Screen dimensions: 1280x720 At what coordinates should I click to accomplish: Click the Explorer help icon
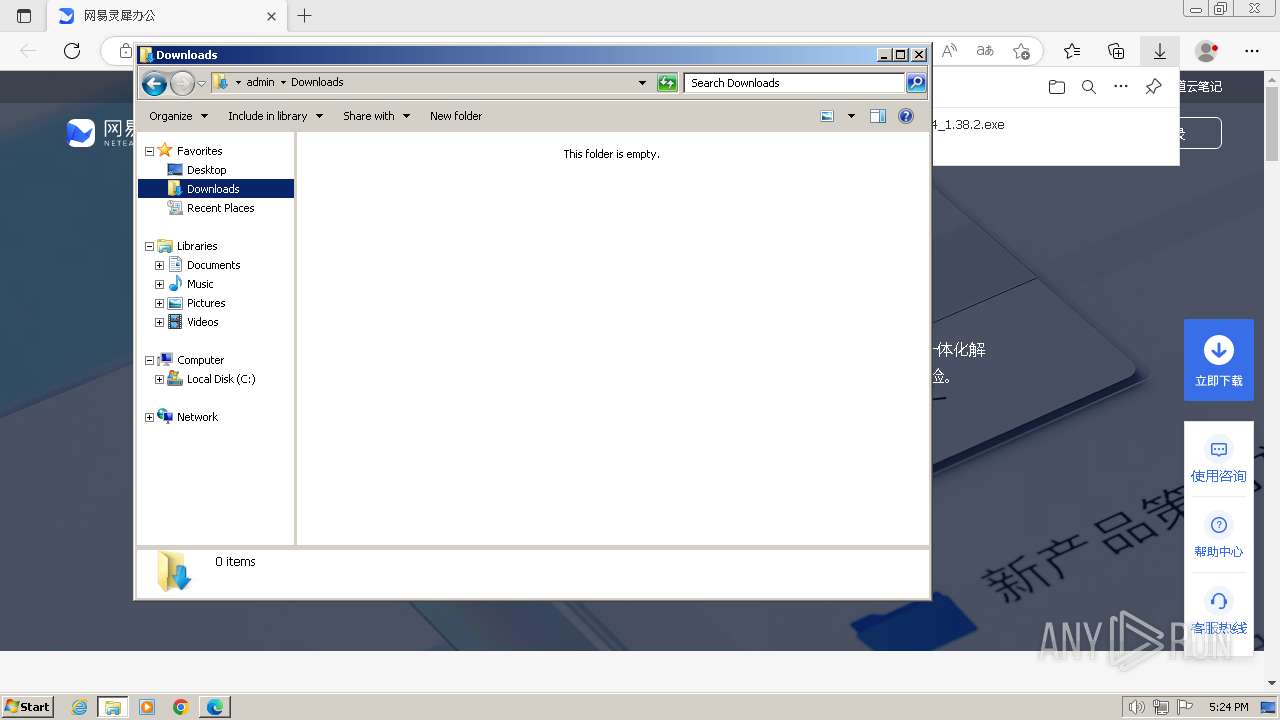pyautogui.click(x=906, y=116)
